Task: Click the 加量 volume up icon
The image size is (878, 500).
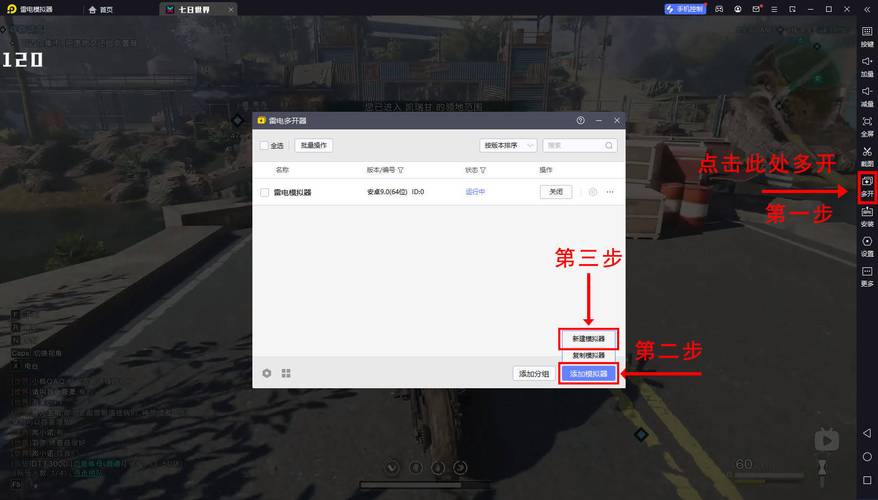Action: coord(867,66)
